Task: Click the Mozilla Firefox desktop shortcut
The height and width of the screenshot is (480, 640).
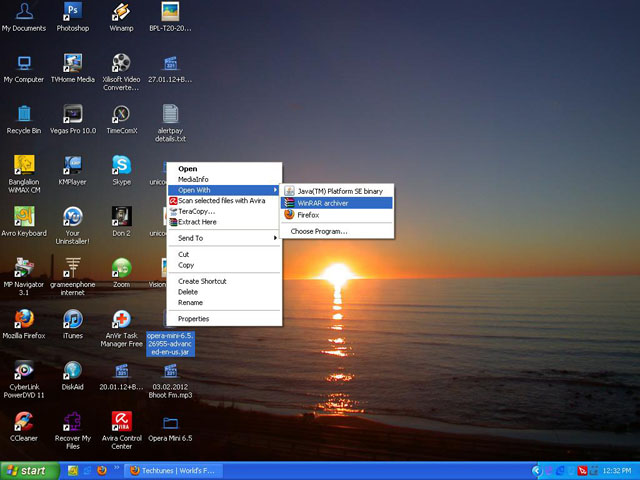Action: [23, 319]
